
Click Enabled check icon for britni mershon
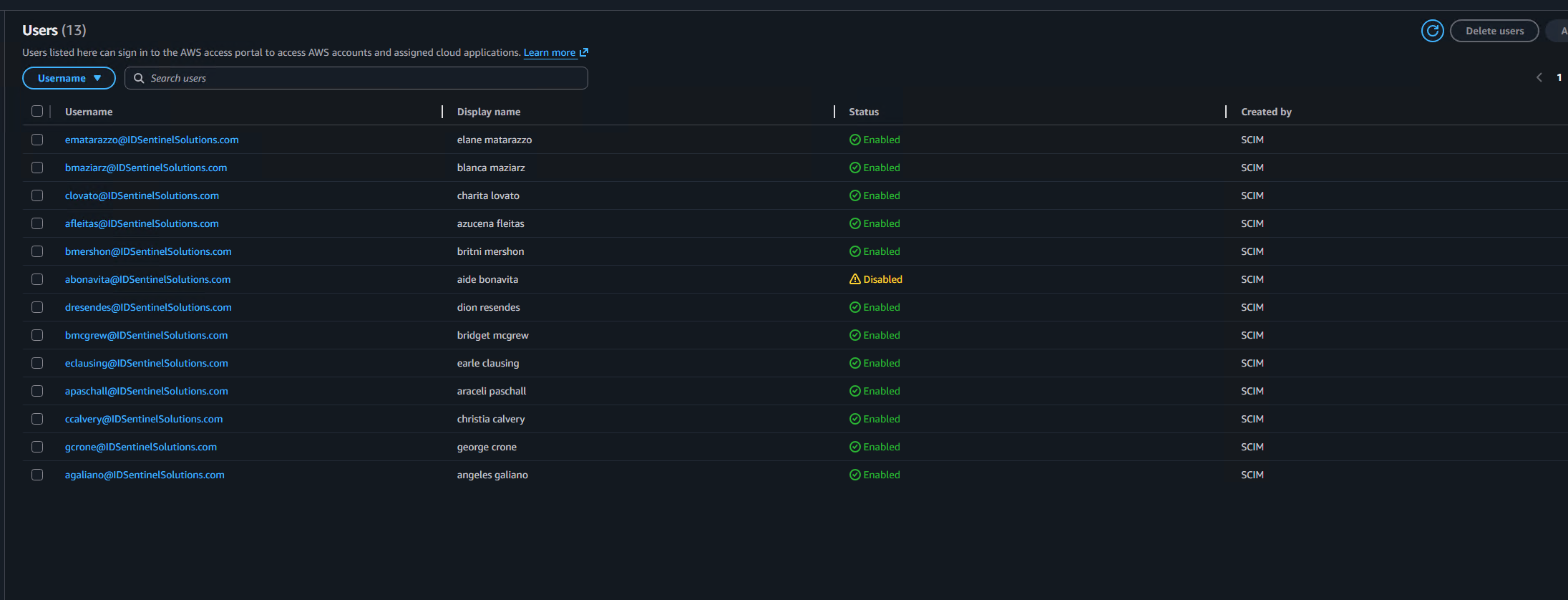click(854, 251)
